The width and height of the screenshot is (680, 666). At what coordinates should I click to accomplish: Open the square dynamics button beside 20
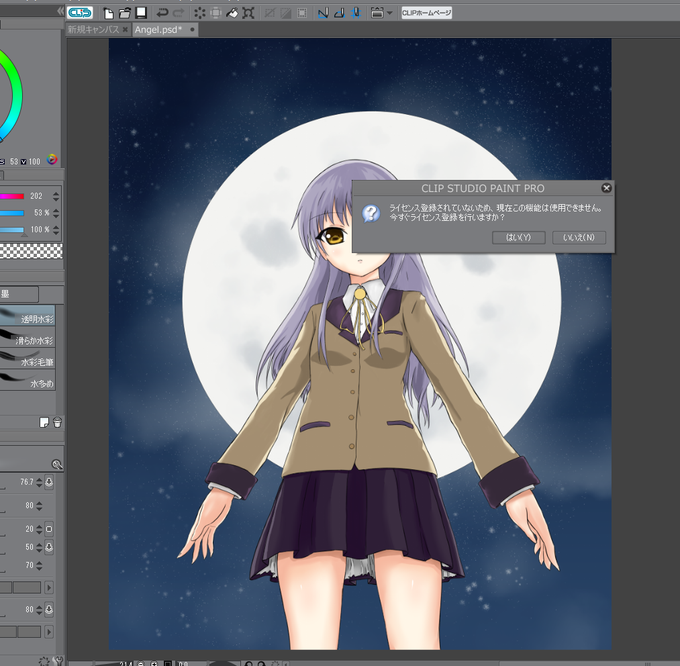49,529
